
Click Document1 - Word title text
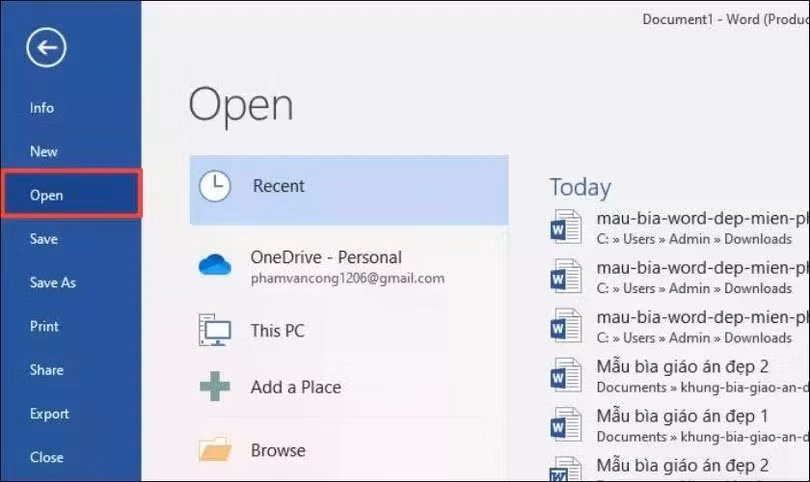[725, 20]
